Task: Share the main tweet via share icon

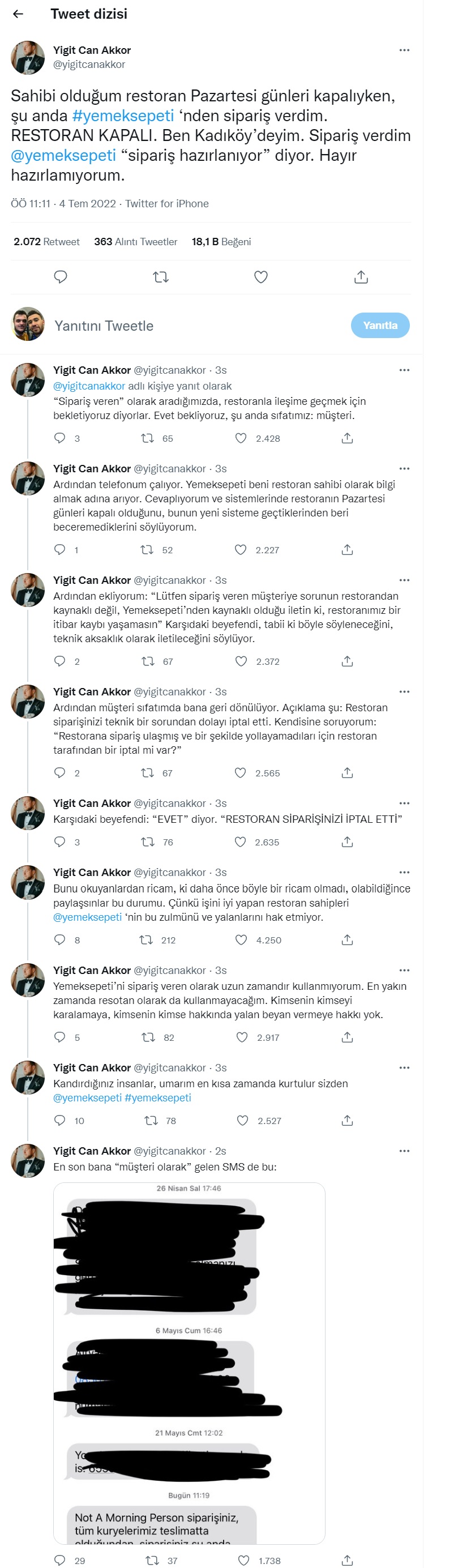Action: pyautogui.click(x=361, y=277)
